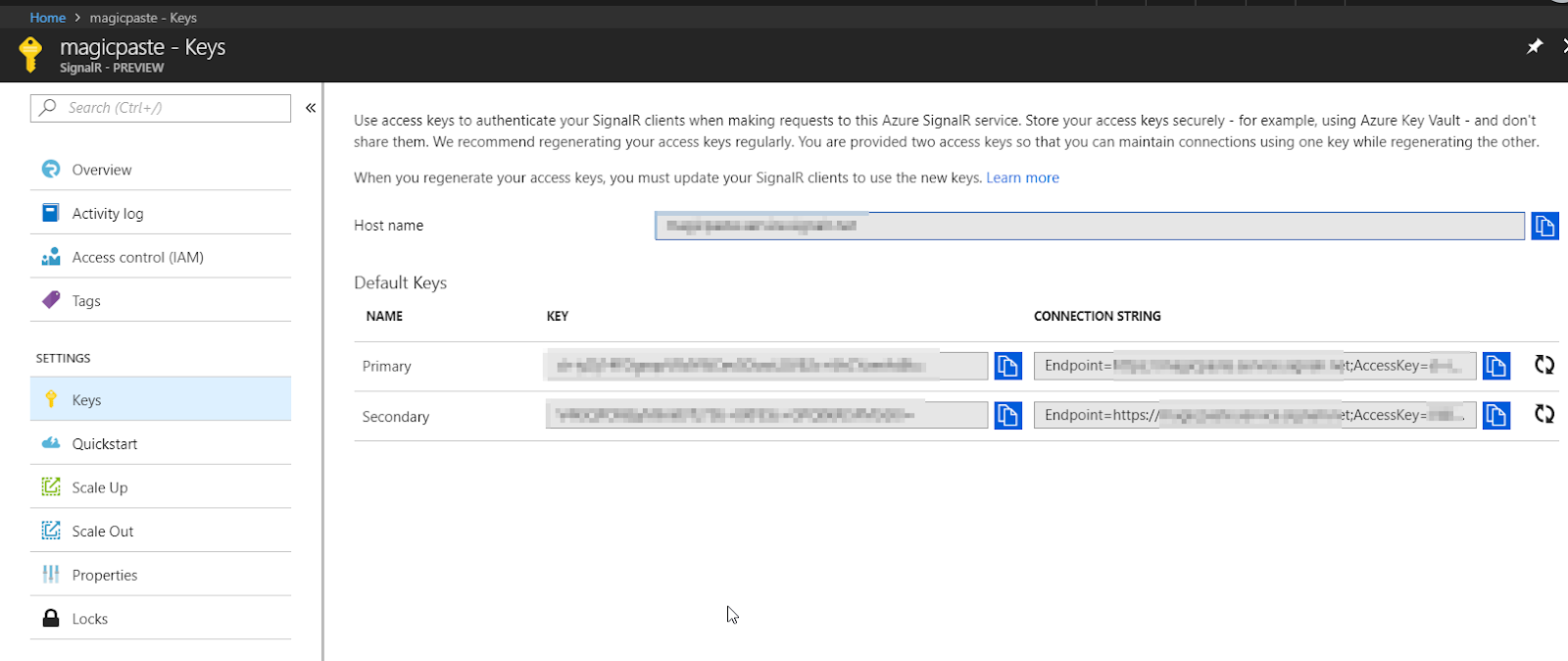
Task: Open the Scale Out settings
Action: click(x=161, y=531)
